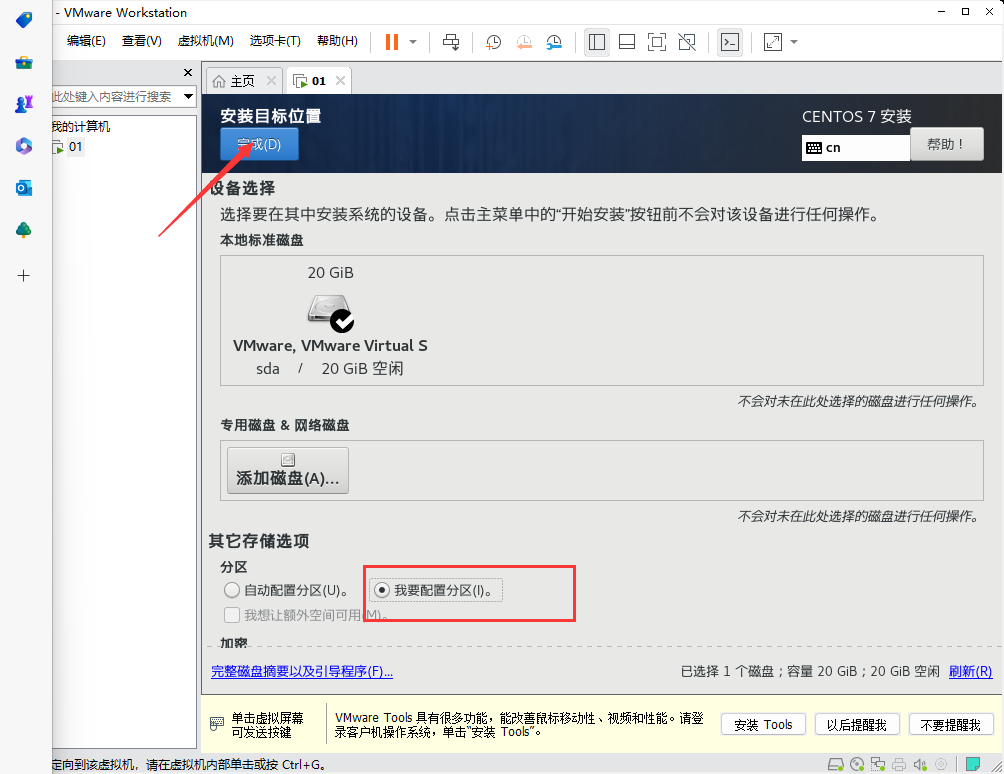Open the chess pieces sidebar icon
This screenshot has height=774, width=1004.
[x=24, y=104]
